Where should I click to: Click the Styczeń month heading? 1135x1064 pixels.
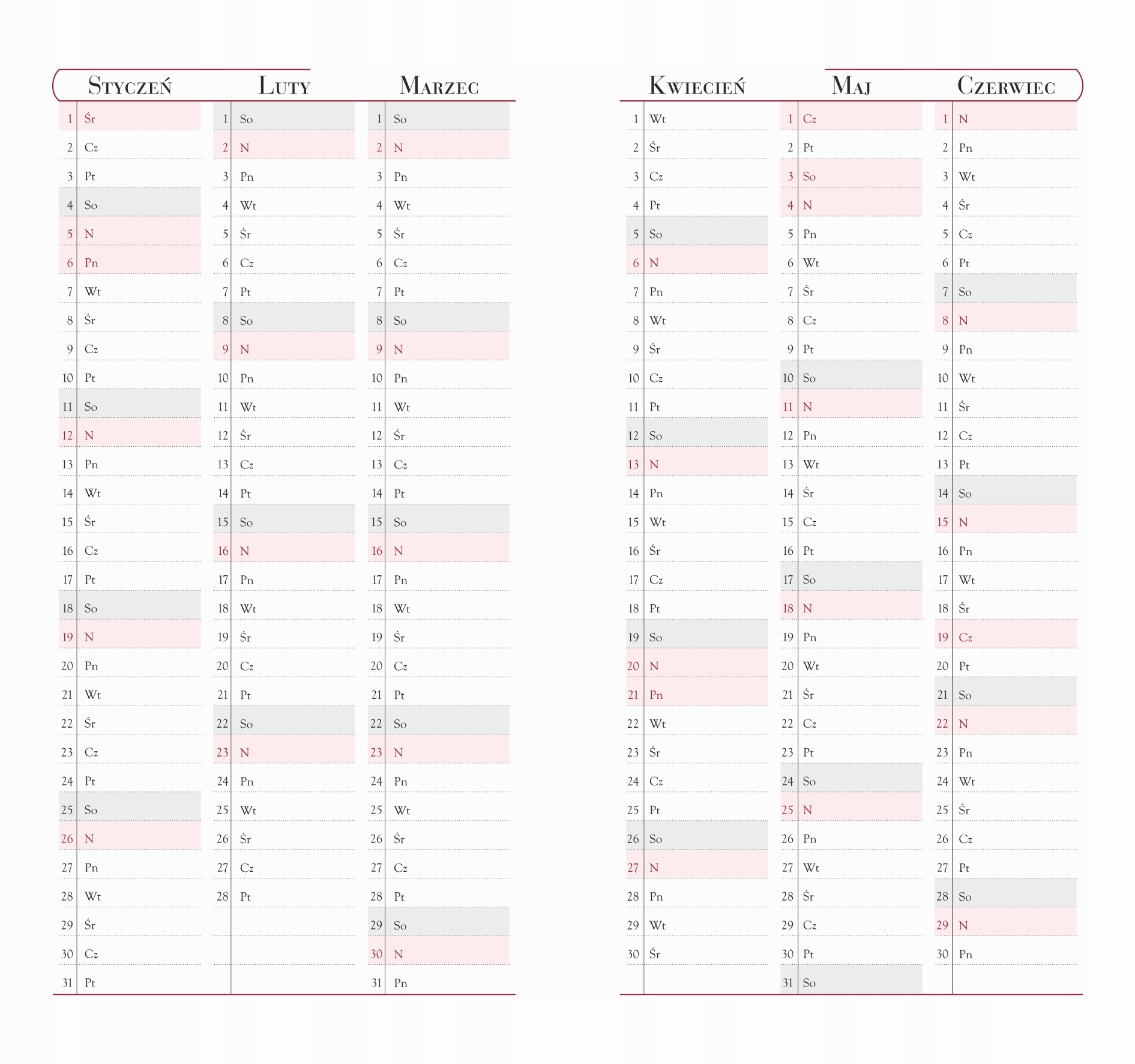point(130,86)
